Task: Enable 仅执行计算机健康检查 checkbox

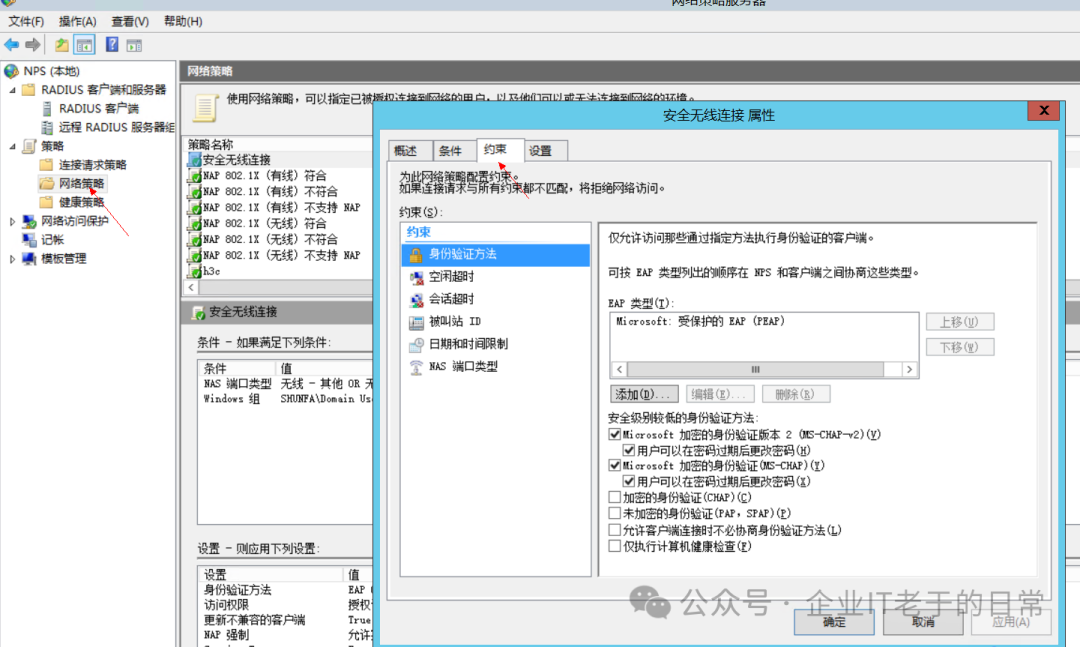Action: (614, 546)
